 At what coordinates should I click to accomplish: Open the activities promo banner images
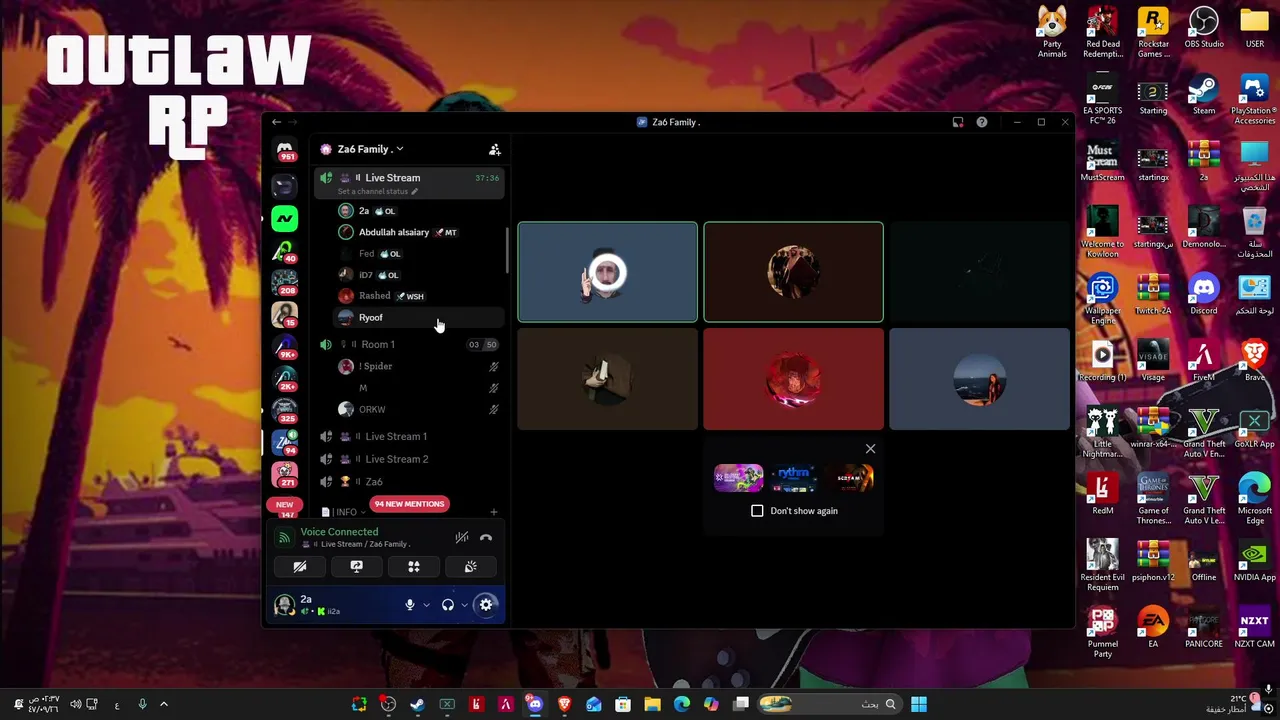pyautogui.click(x=794, y=478)
